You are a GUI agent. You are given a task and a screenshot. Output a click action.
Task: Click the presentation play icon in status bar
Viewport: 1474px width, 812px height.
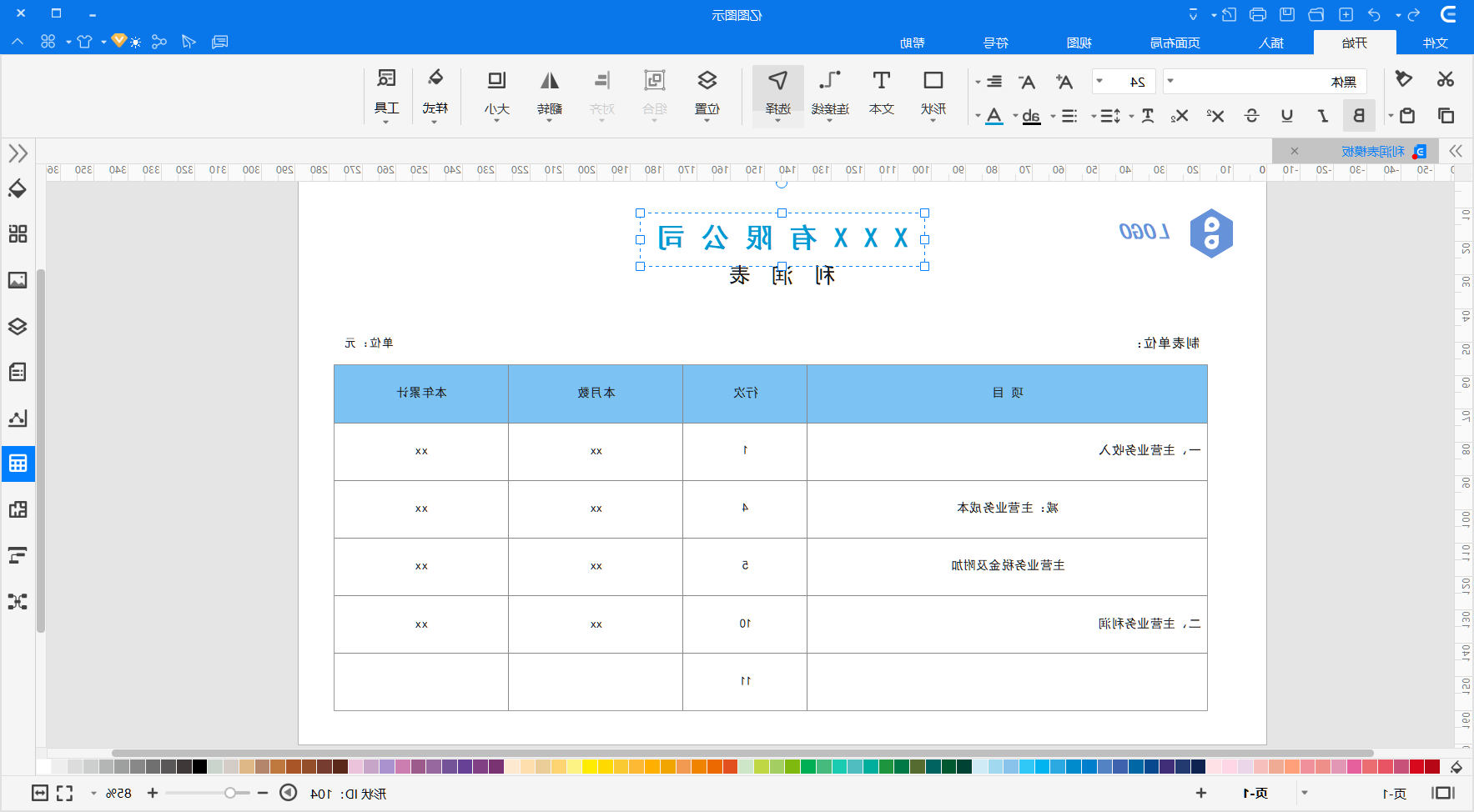[288, 793]
